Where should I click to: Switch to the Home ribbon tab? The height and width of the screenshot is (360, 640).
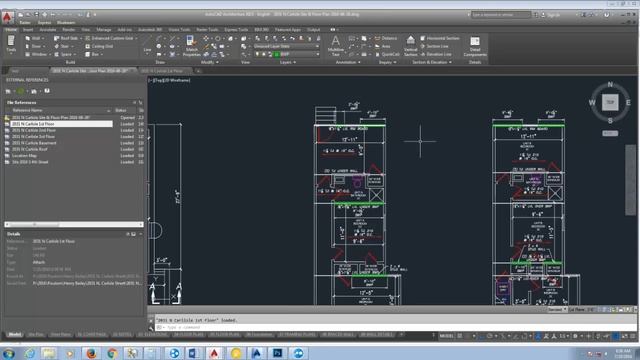pyautogui.click(x=11, y=30)
